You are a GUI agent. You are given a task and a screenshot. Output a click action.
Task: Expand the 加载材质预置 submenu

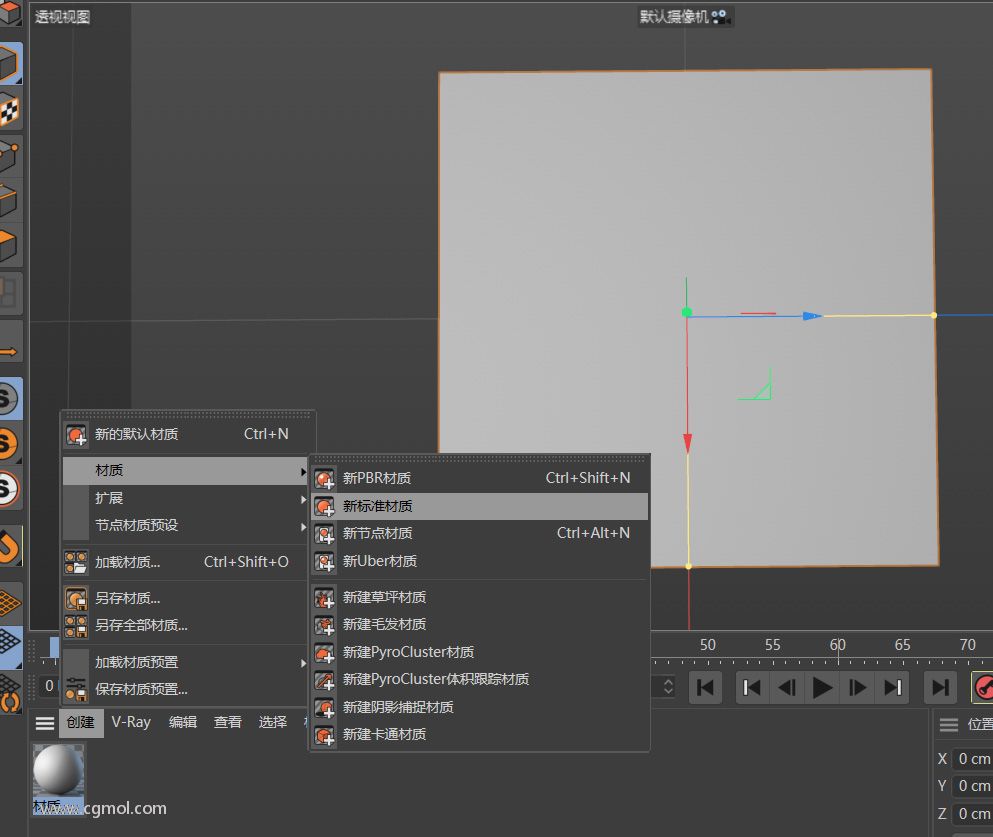click(186, 662)
